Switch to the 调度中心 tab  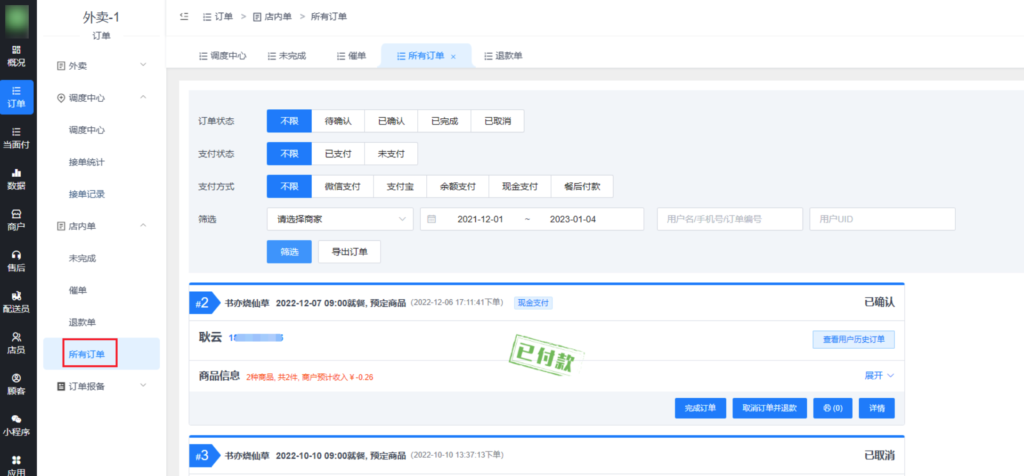(x=216, y=57)
